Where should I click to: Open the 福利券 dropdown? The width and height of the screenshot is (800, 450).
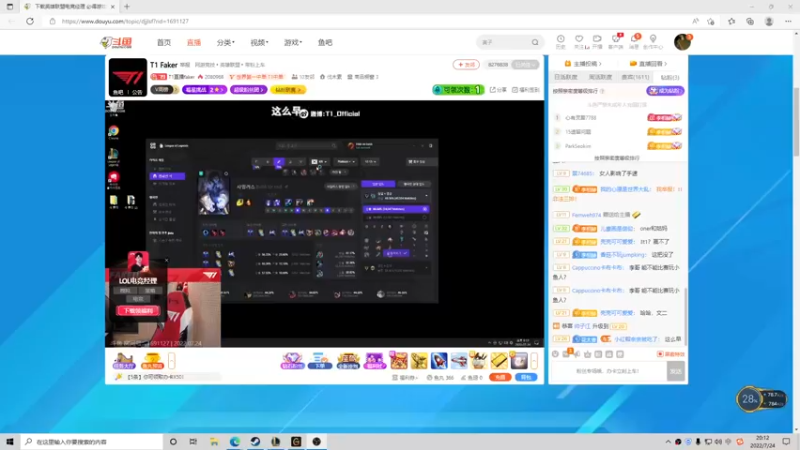click(x=405, y=378)
